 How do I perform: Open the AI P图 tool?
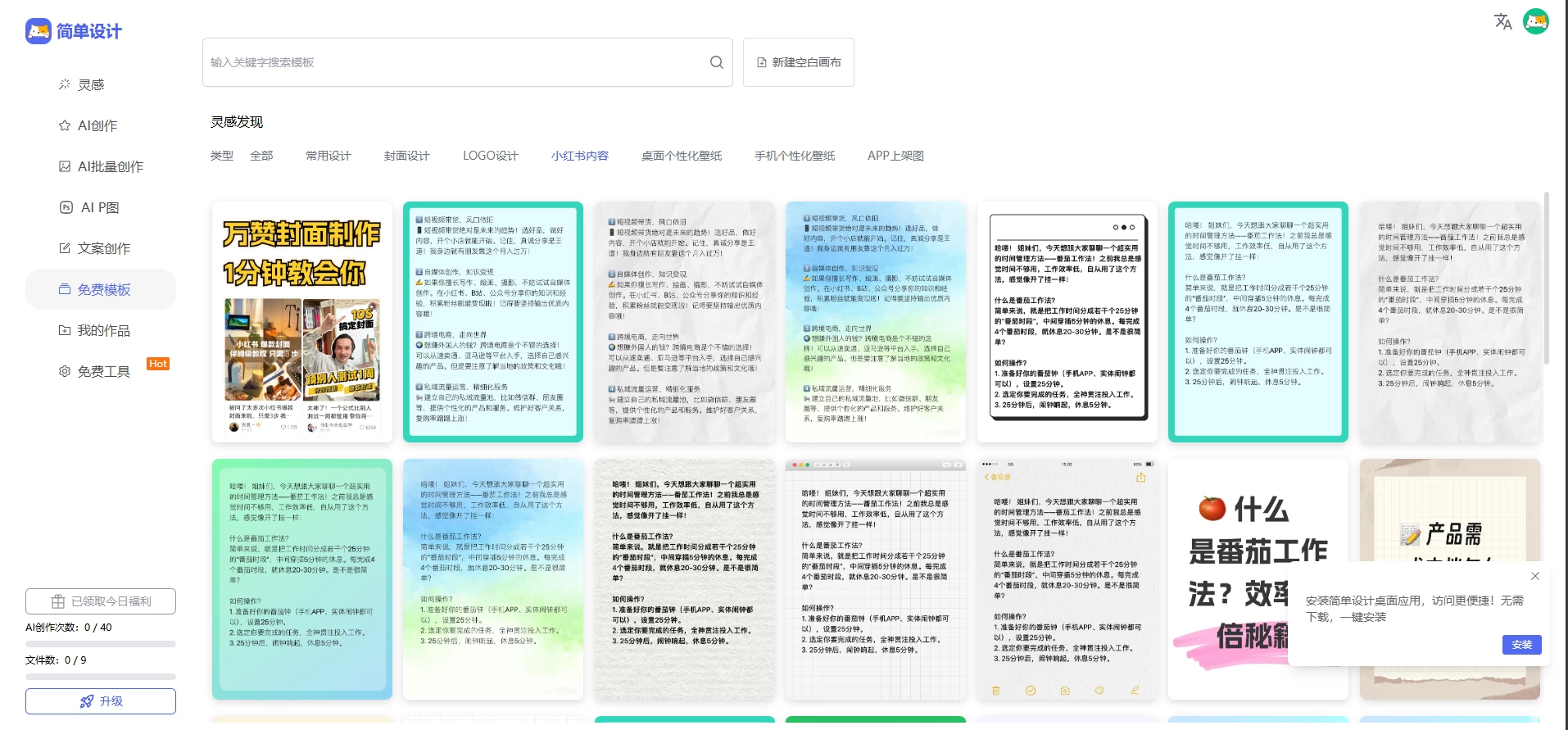[99, 207]
